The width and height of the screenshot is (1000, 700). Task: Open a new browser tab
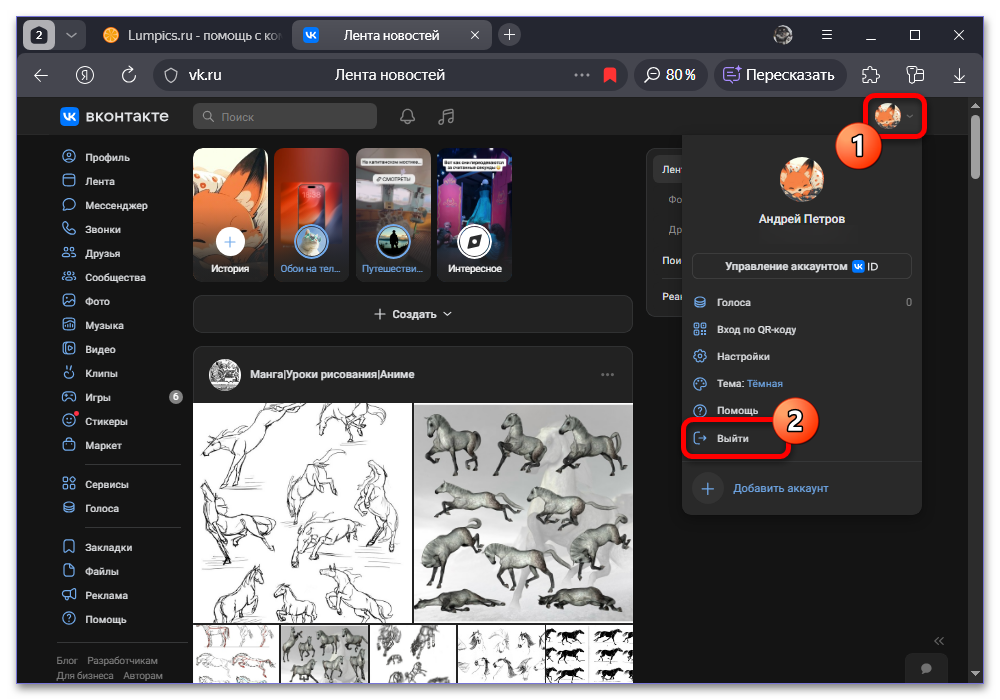point(509,34)
